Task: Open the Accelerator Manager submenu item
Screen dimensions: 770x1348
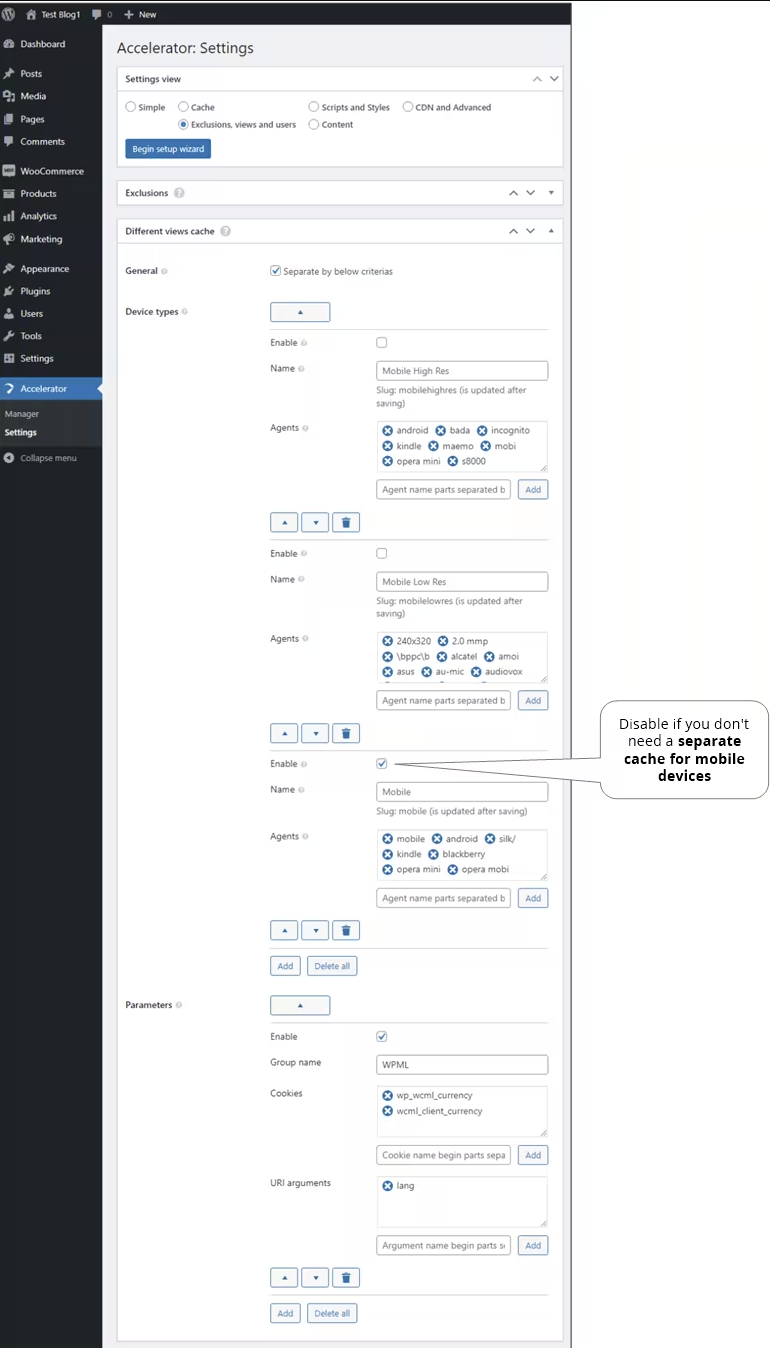Action: (x=22, y=414)
